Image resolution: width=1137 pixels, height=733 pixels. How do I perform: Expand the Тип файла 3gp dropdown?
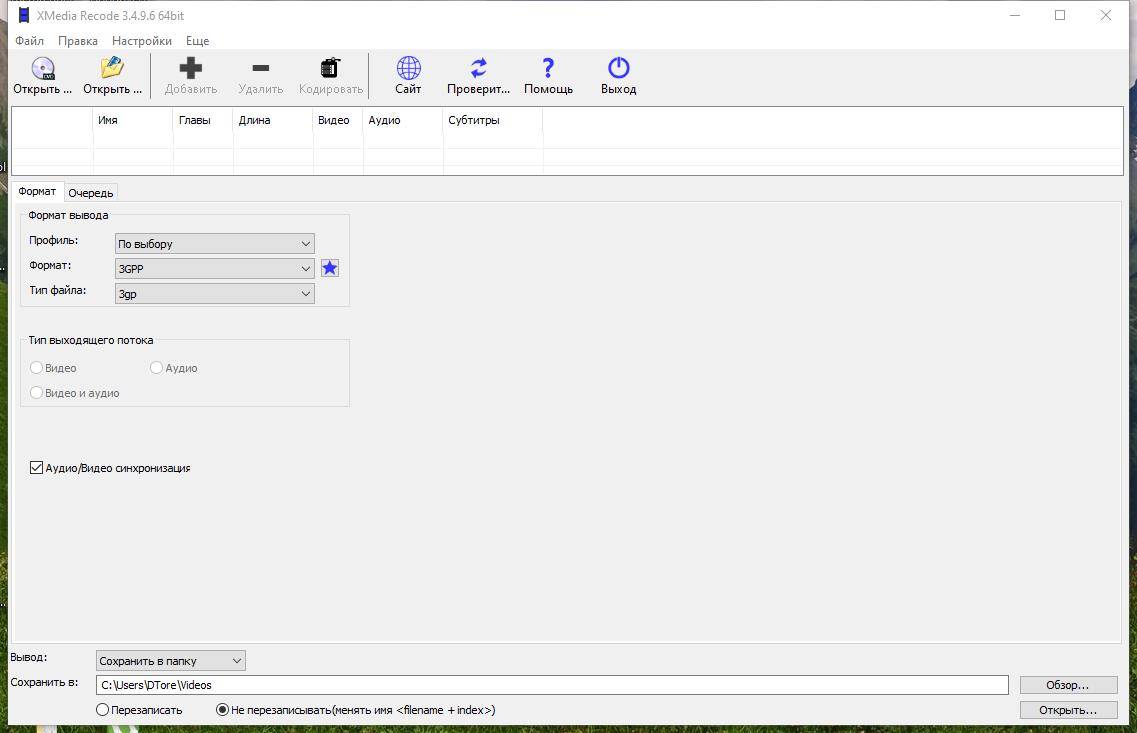[x=215, y=294]
